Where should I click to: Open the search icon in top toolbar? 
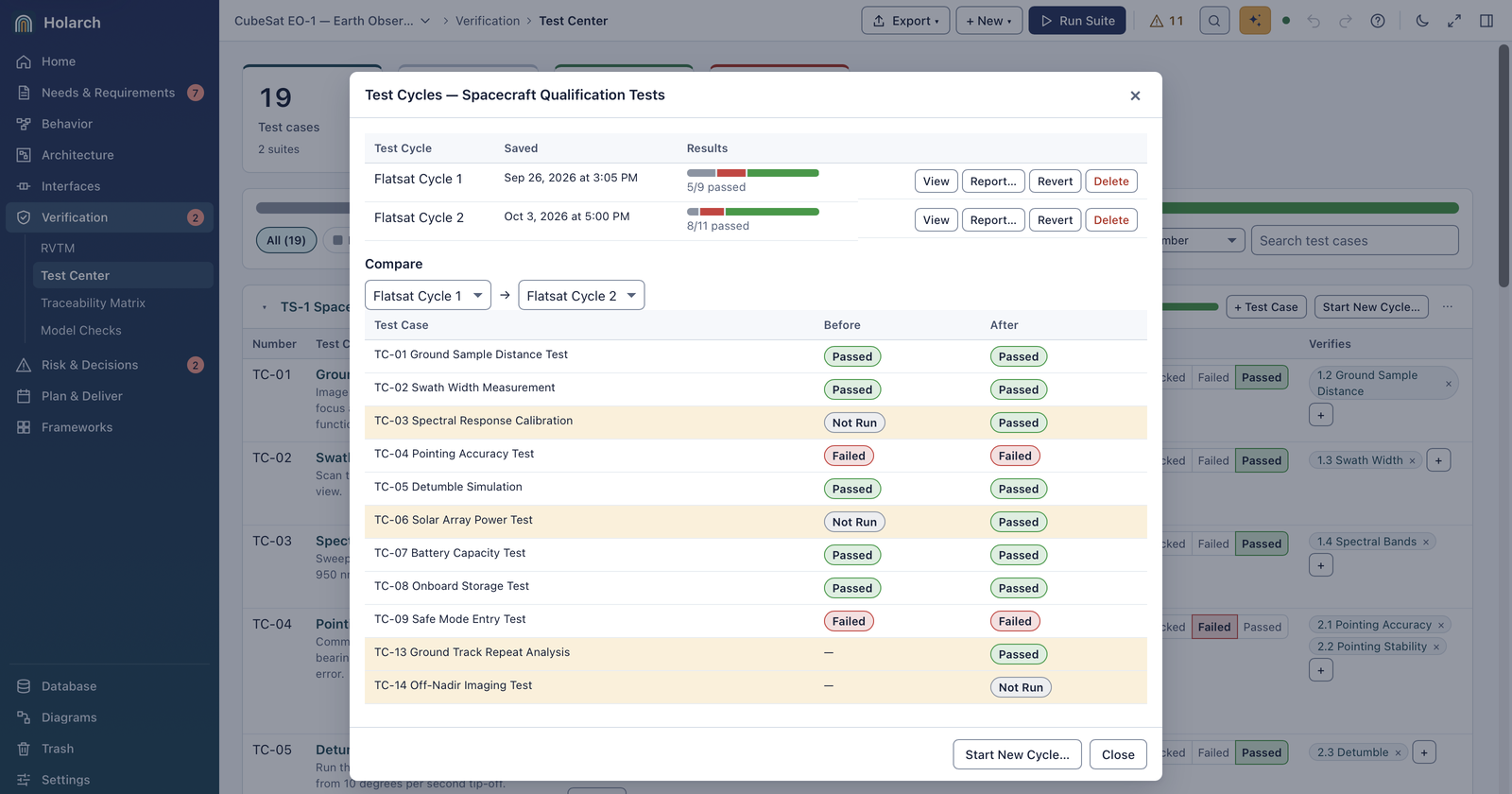(1214, 21)
